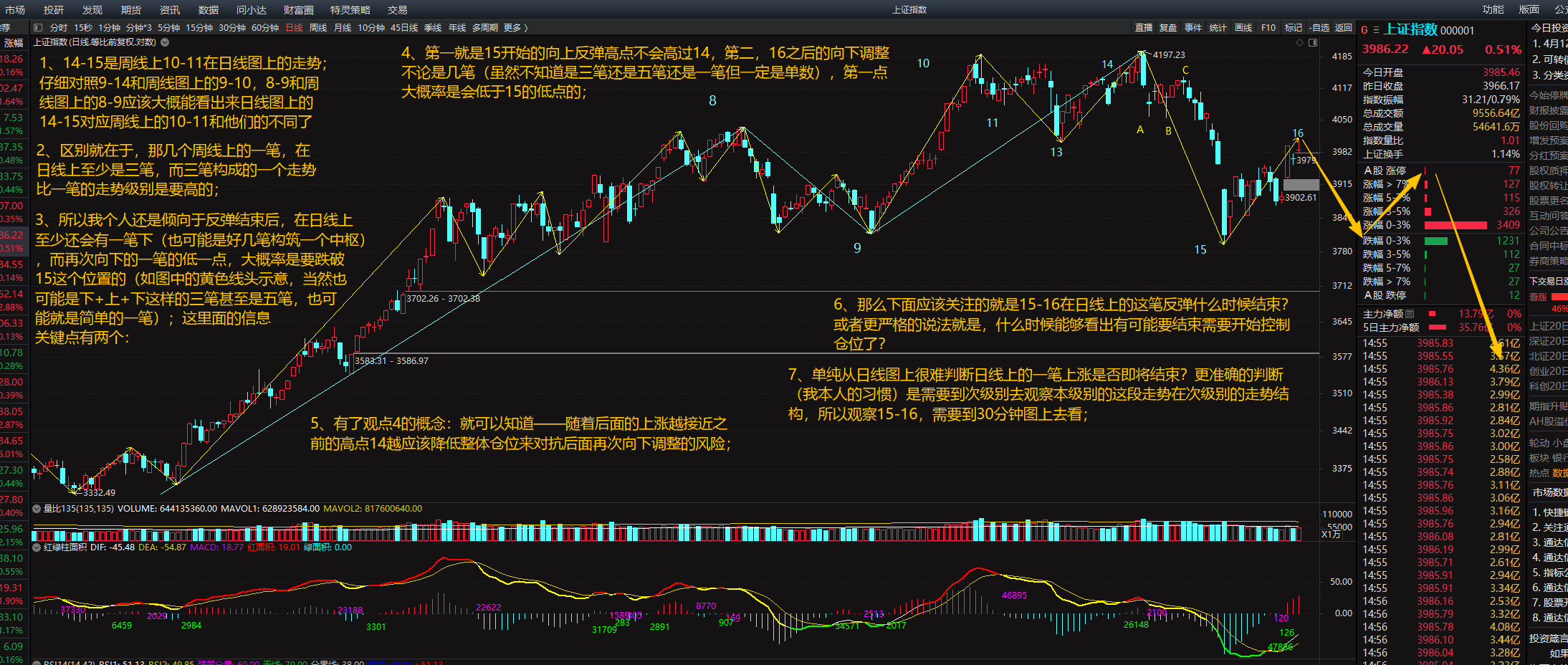Click the 复盘 button
The image size is (1568, 665).
tap(1168, 28)
